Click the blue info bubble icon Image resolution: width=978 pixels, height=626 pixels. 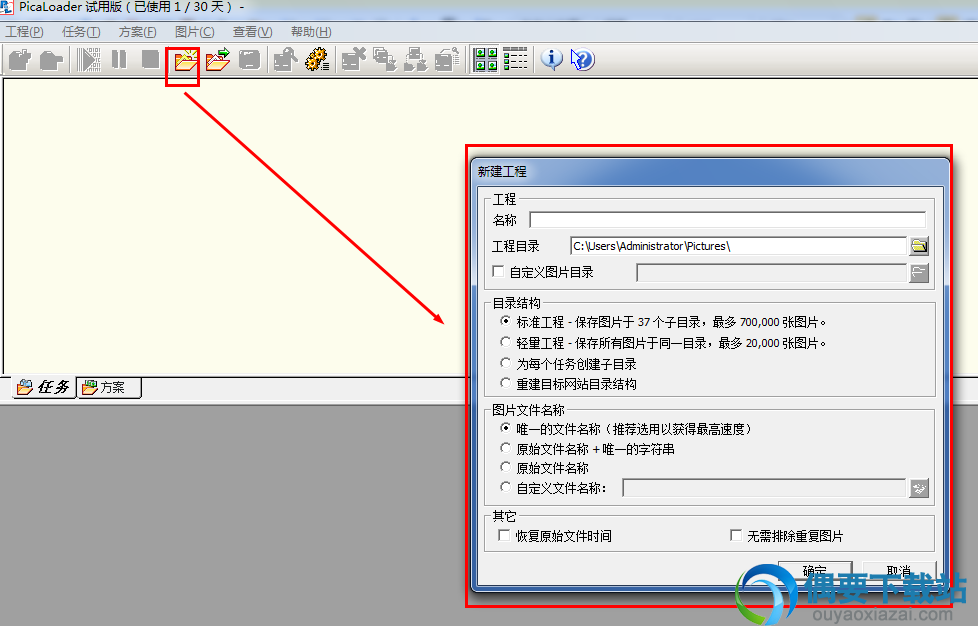click(x=551, y=60)
